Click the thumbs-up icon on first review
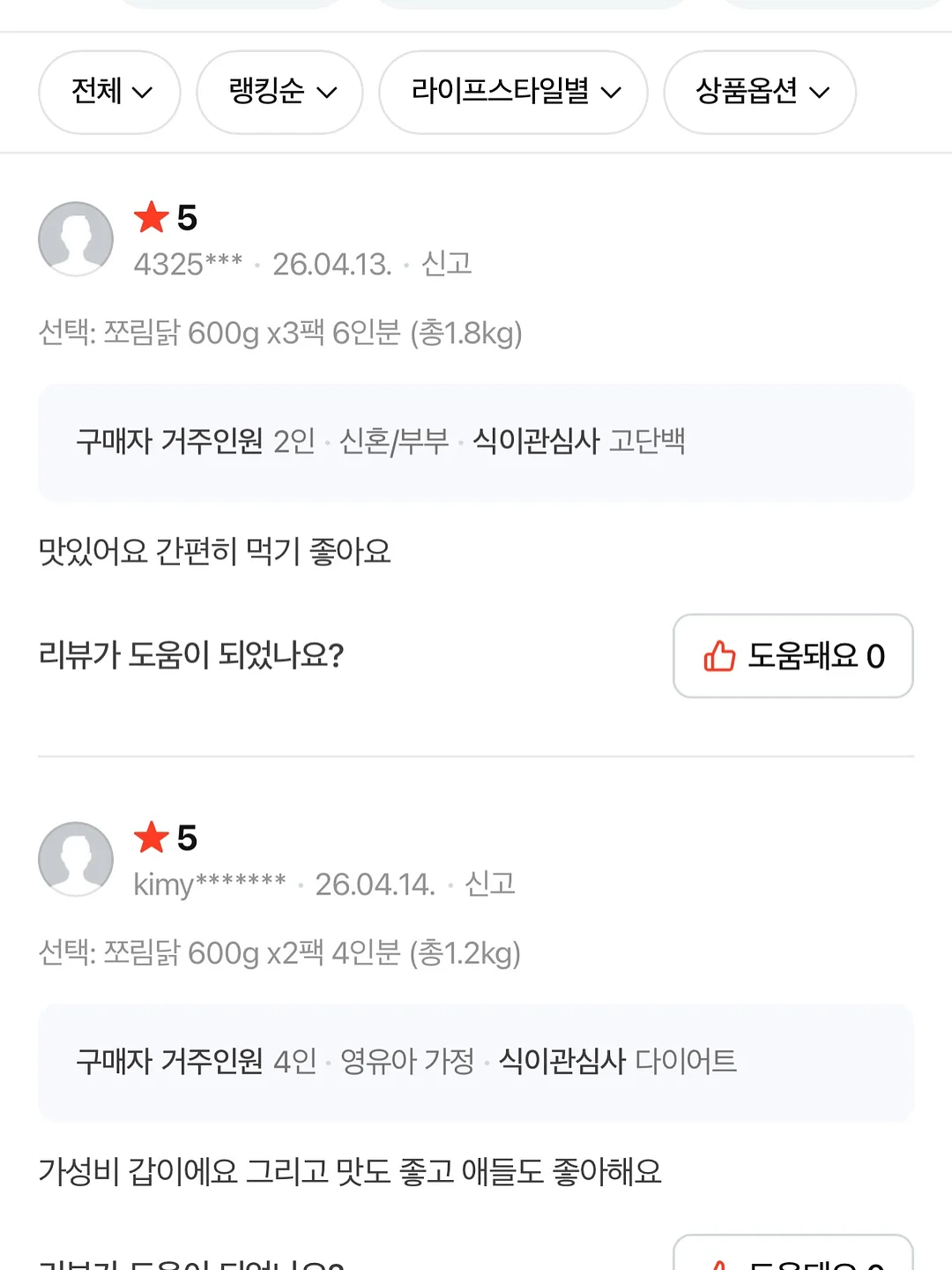 point(719,655)
